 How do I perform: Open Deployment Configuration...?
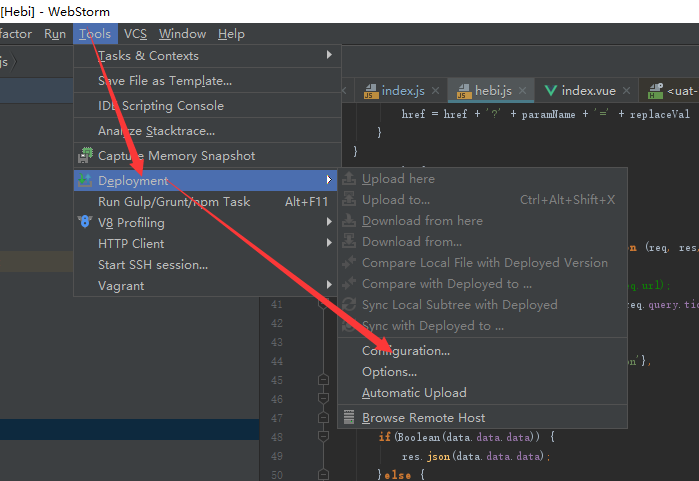pyautogui.click(x=483, y=350)
